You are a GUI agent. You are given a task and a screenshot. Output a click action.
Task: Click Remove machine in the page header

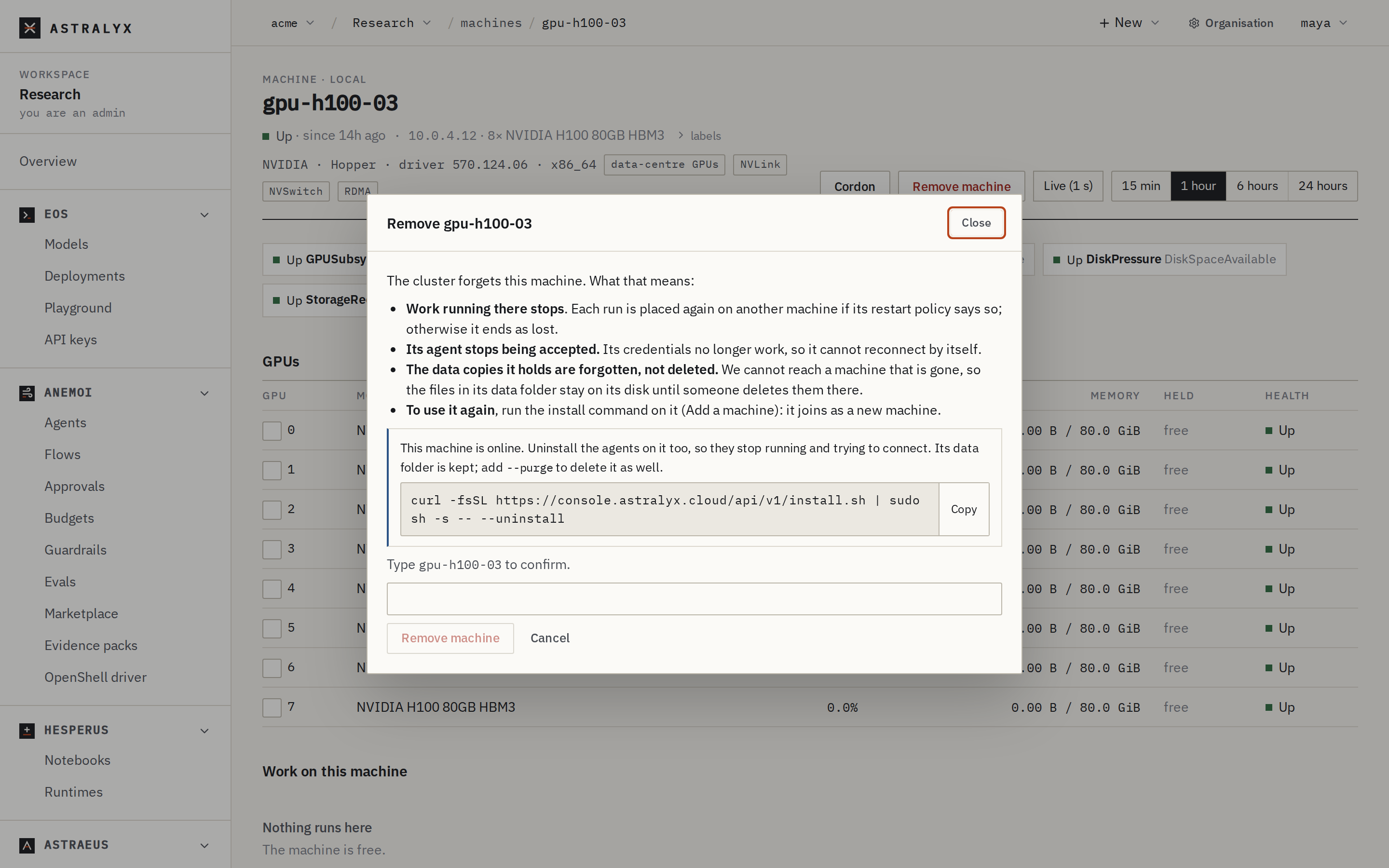point(961,186)
